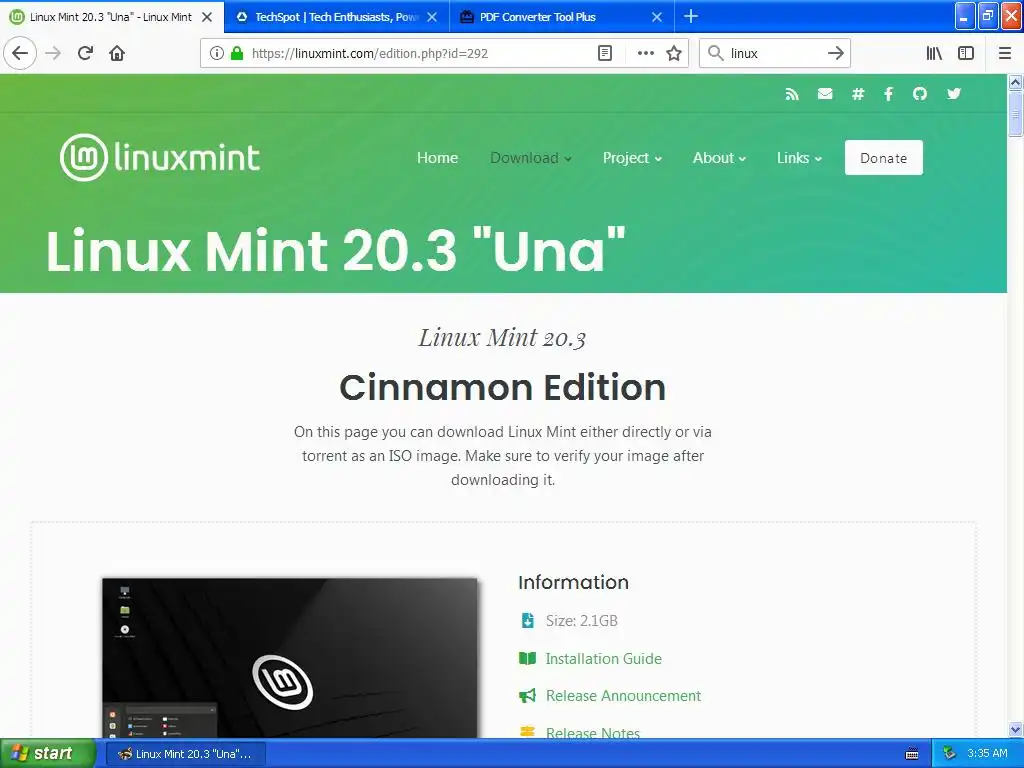Open the Release Announcement link
1024x768 pixels.
tap(623, 696)
